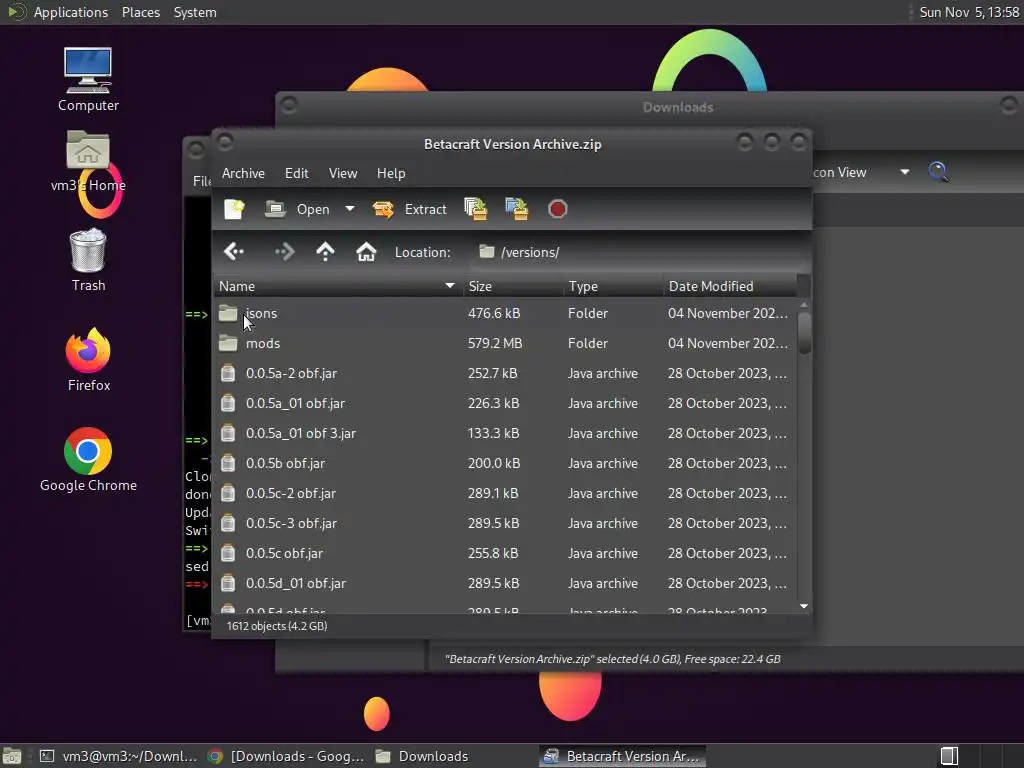The width and height of the screenshot is (1024, 768).
Task: Create a new archive with the toolbar icon
Action: click(234, 209)
